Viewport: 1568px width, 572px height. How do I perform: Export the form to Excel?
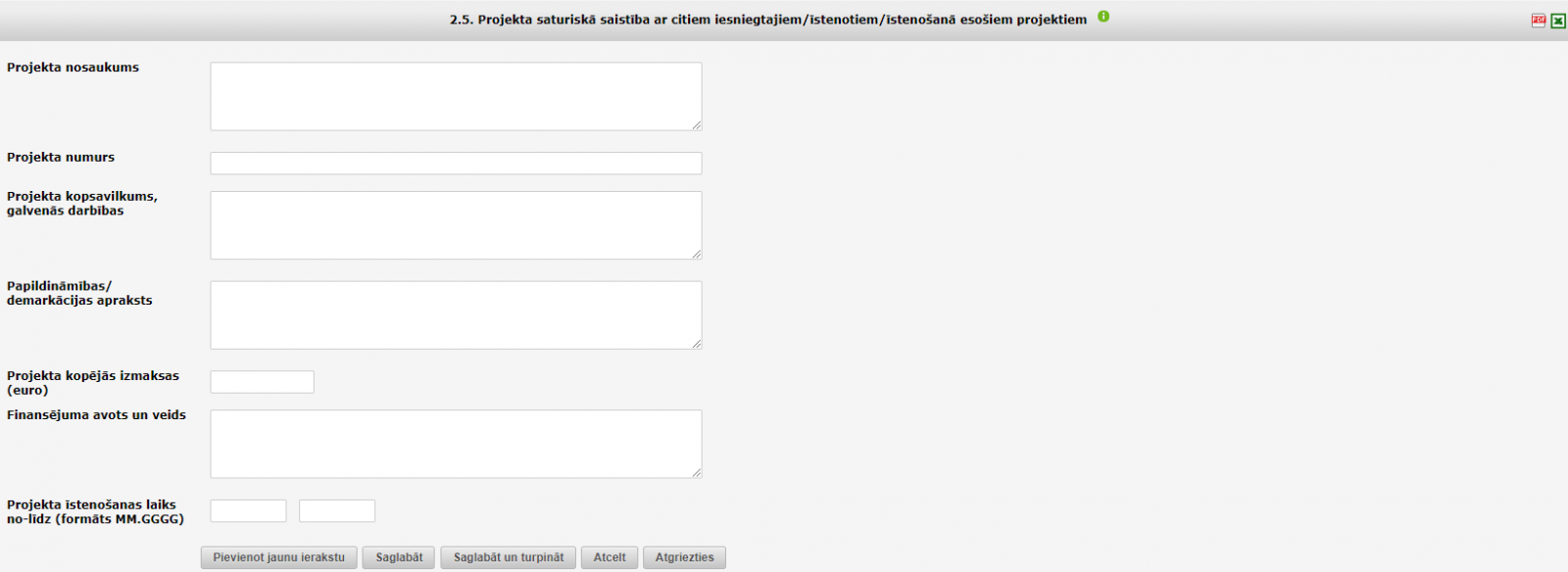coord(1558,21)
